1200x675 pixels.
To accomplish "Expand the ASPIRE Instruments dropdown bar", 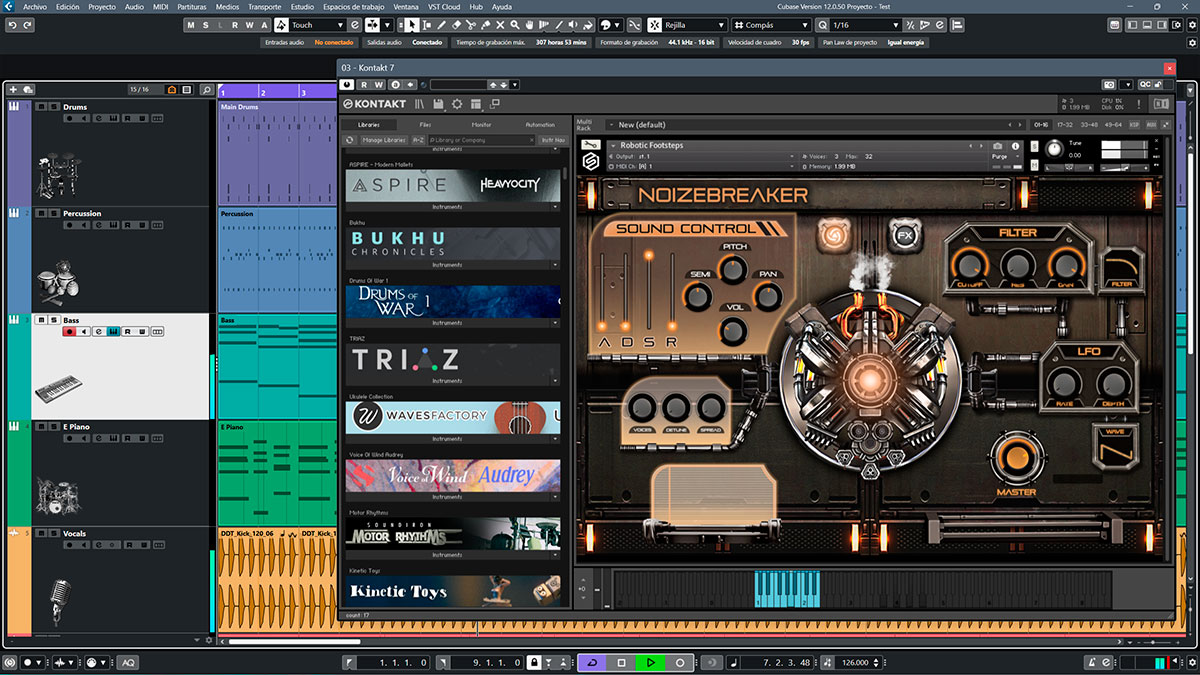I will coord(453,207).
